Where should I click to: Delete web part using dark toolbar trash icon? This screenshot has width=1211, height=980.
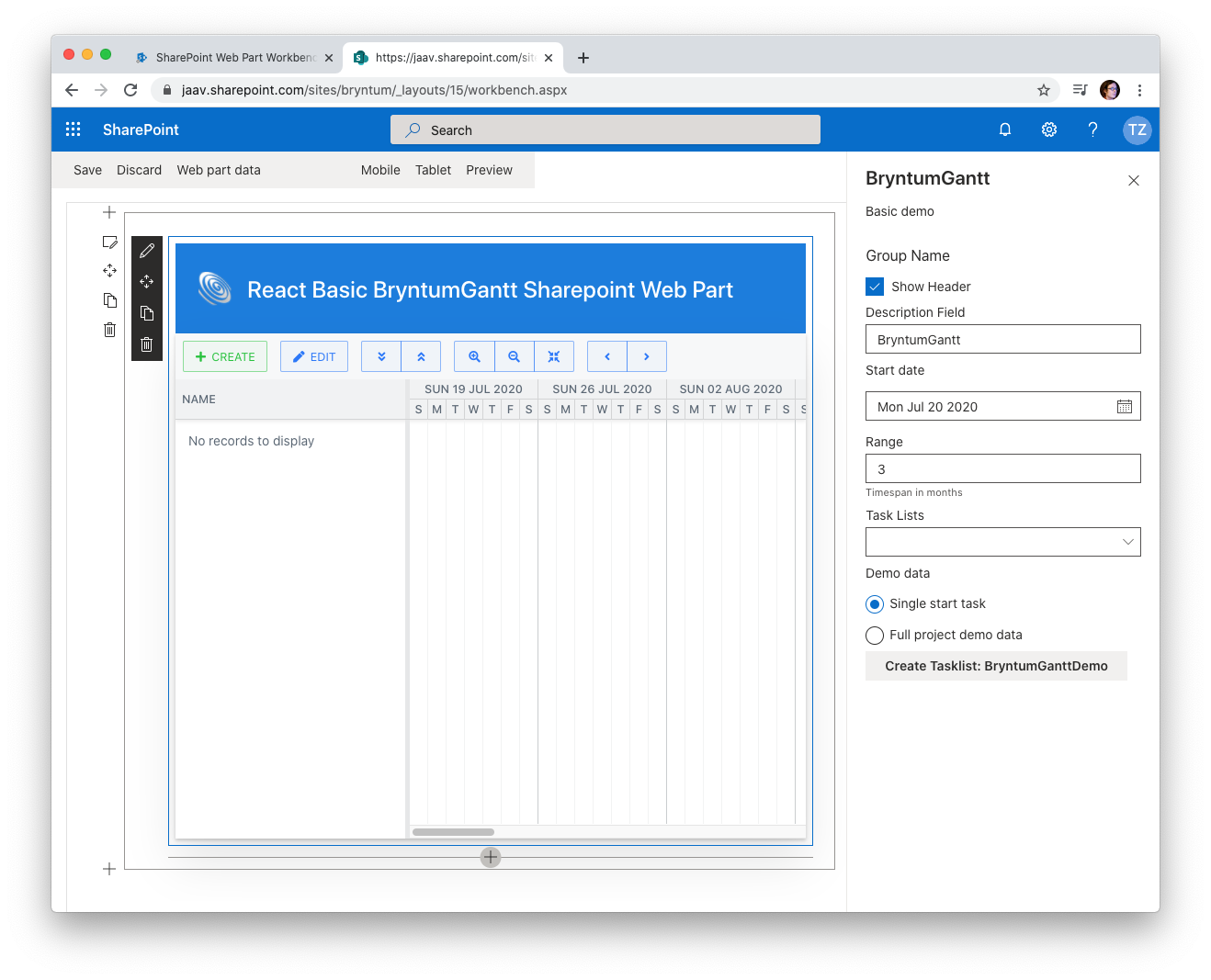[x=146, y=344]
